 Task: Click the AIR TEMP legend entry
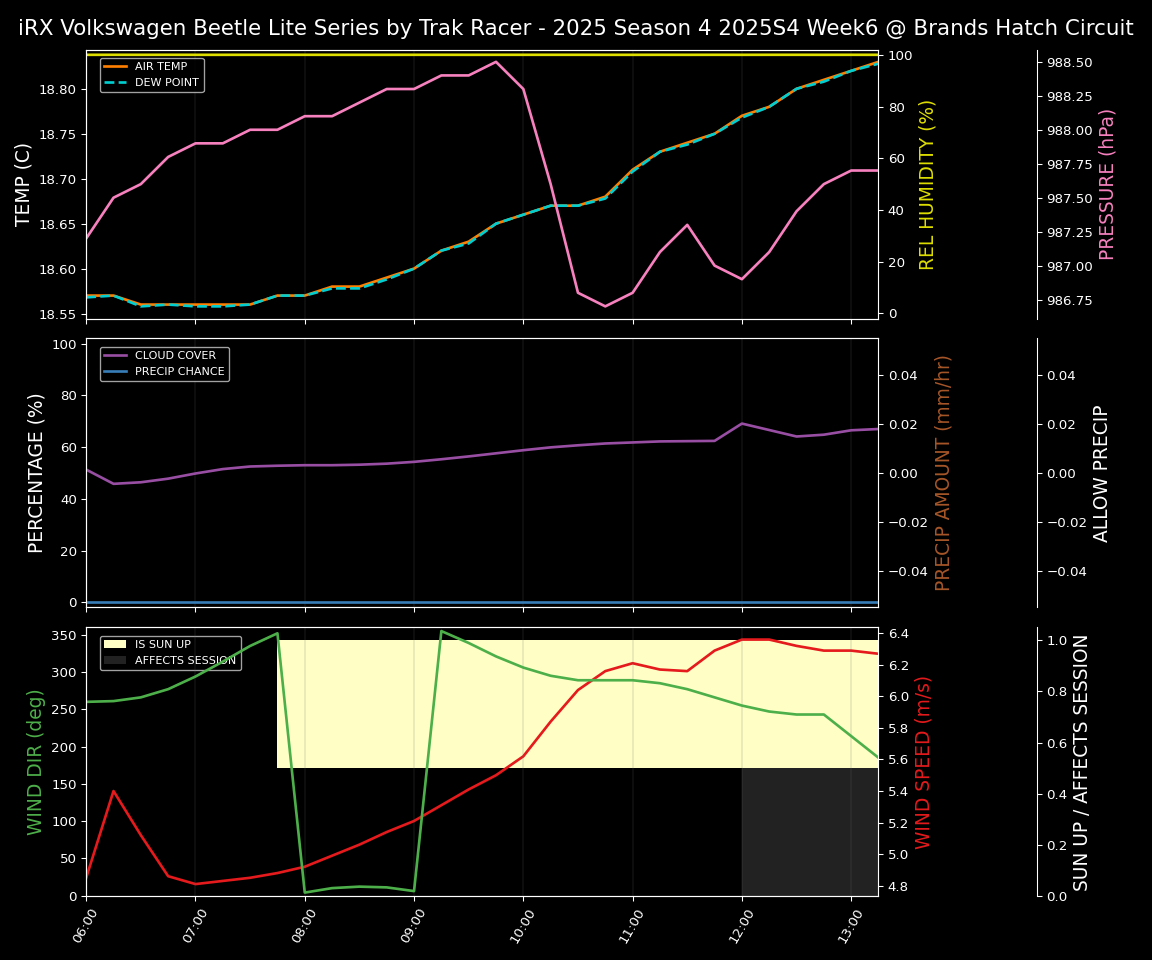(x=160, y=67)
